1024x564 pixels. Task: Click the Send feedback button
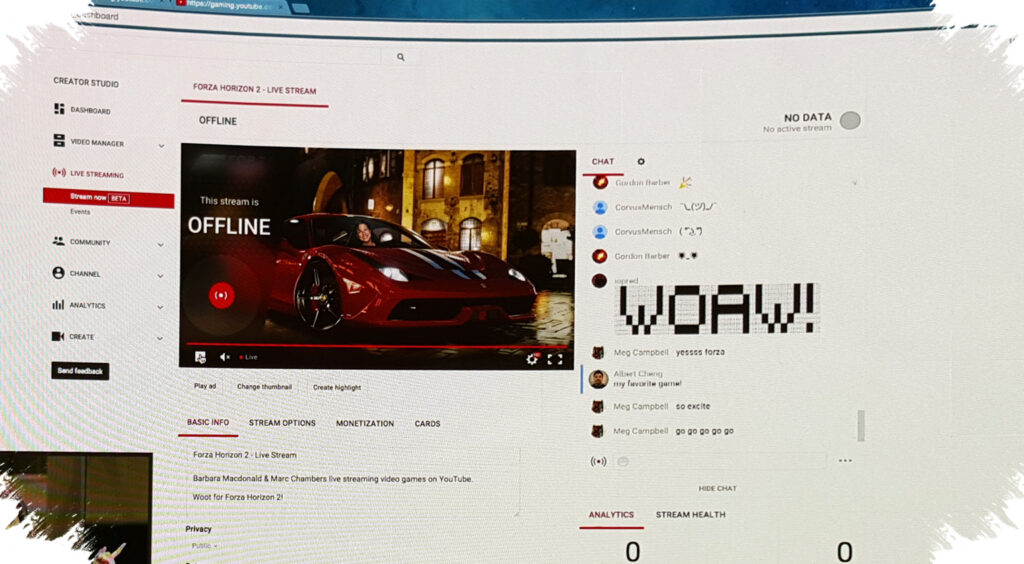pyautogui.click(x=80, y=371)
